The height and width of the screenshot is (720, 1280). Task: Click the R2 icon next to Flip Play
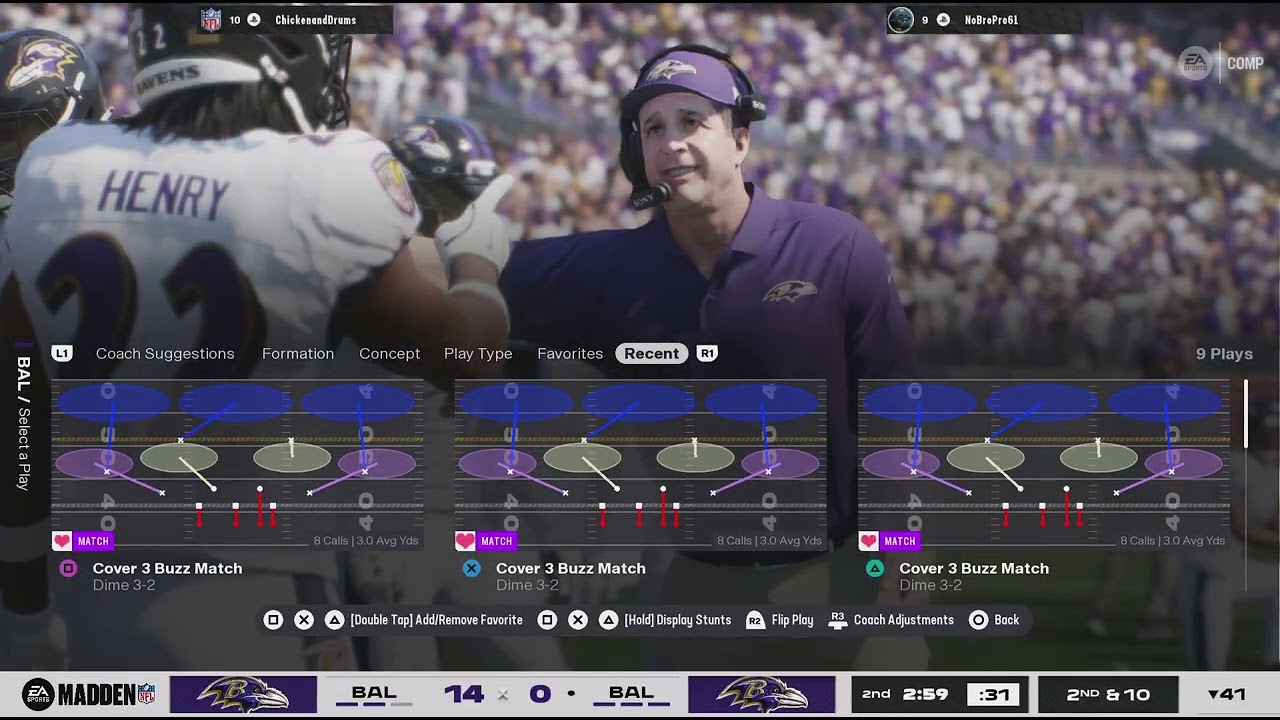755,620
